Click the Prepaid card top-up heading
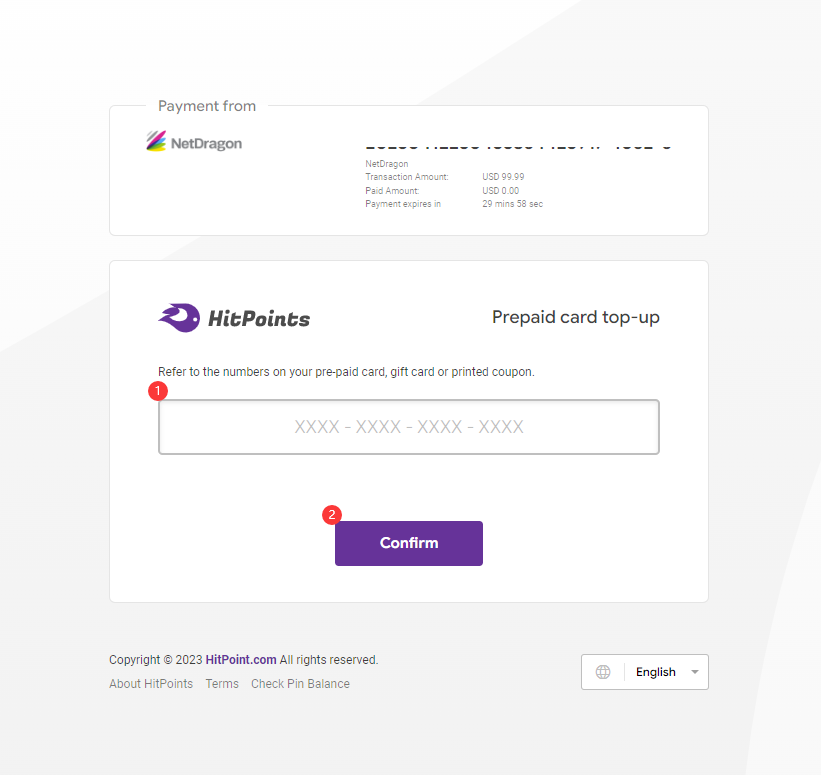This screenshot has width=821, height=775. coord(575,317)
